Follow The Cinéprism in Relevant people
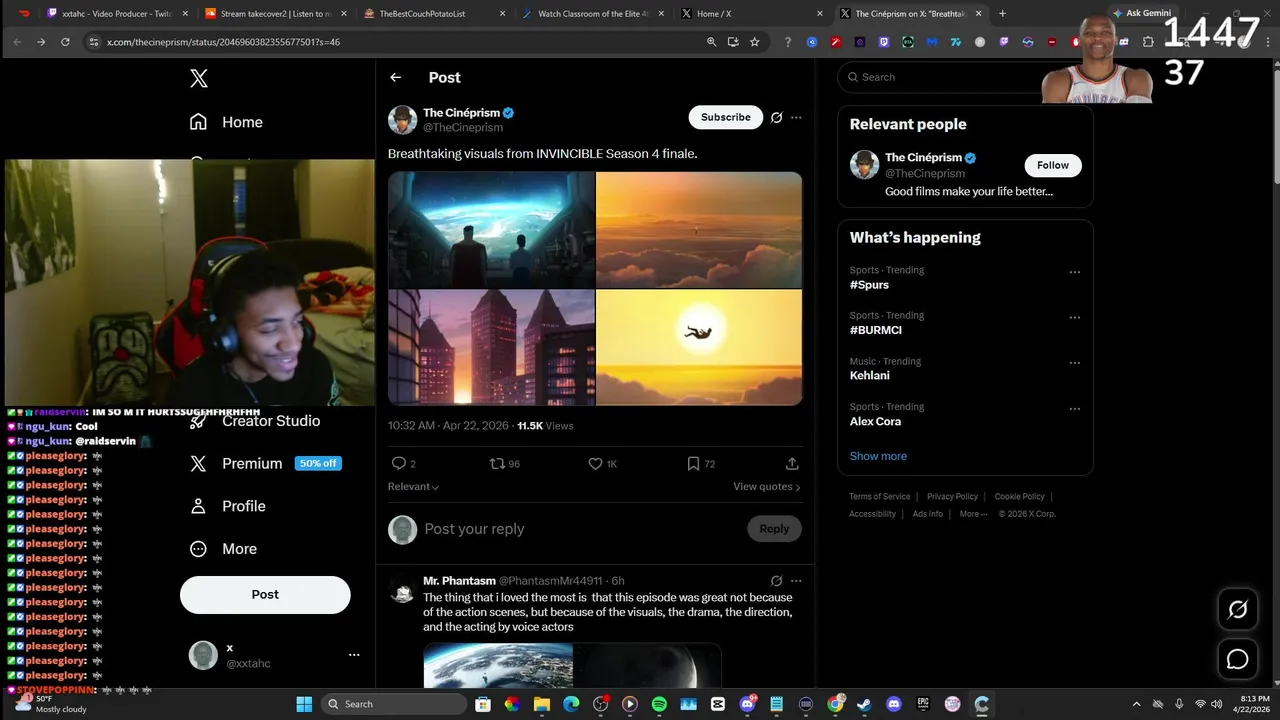This screenshot has height=720, width=1280. 1052,165
